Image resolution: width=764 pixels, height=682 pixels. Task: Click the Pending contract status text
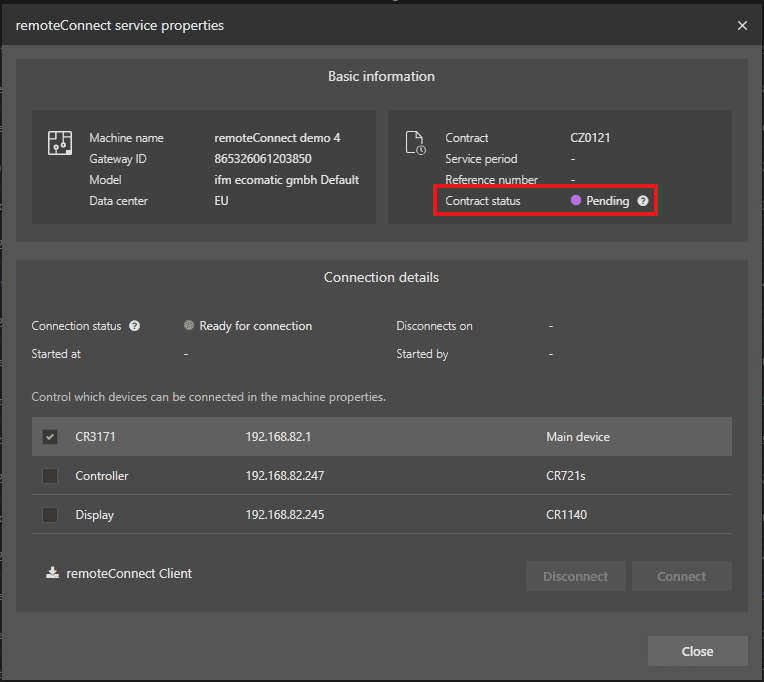pyautogui.click(x=608, y=201)
